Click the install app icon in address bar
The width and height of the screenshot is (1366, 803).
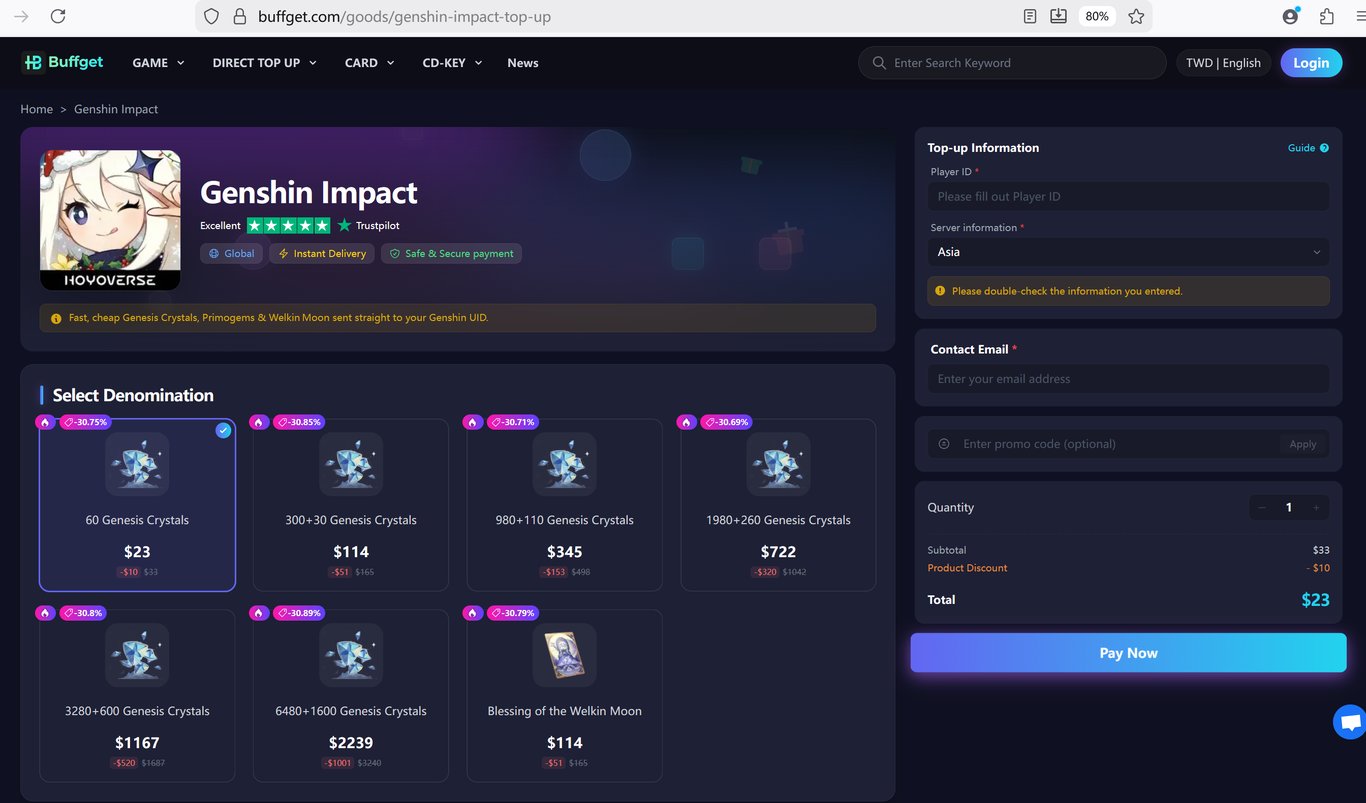point(1059,16)
